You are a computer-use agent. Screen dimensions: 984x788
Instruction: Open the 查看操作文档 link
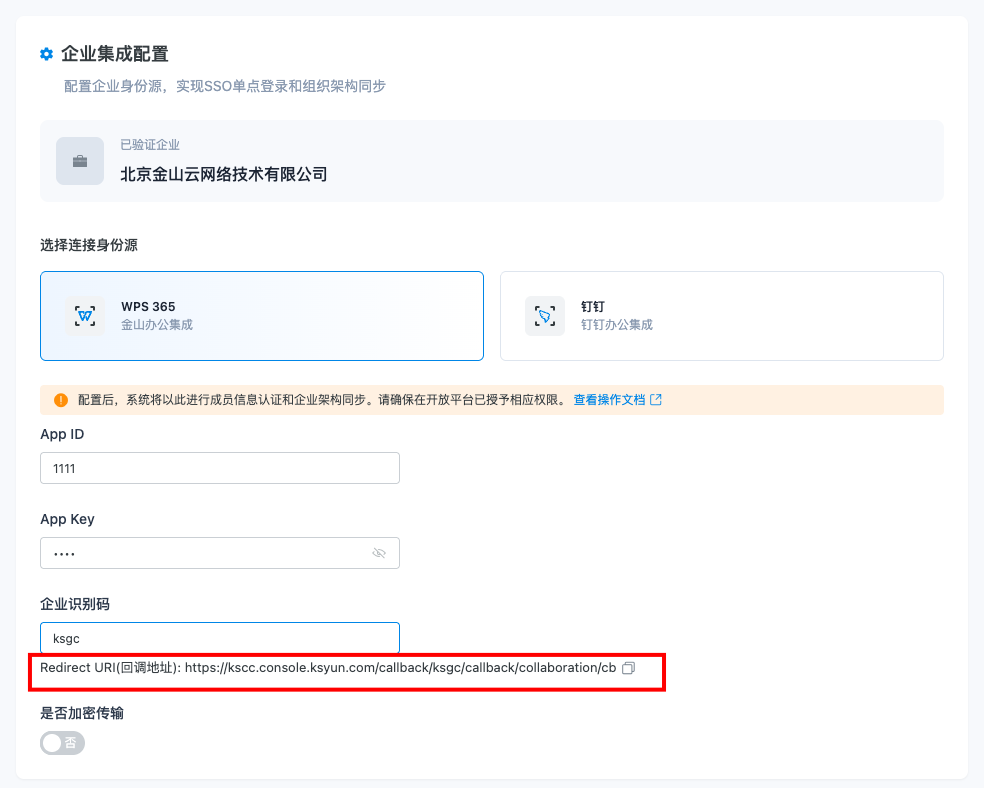tap(609, 400)
